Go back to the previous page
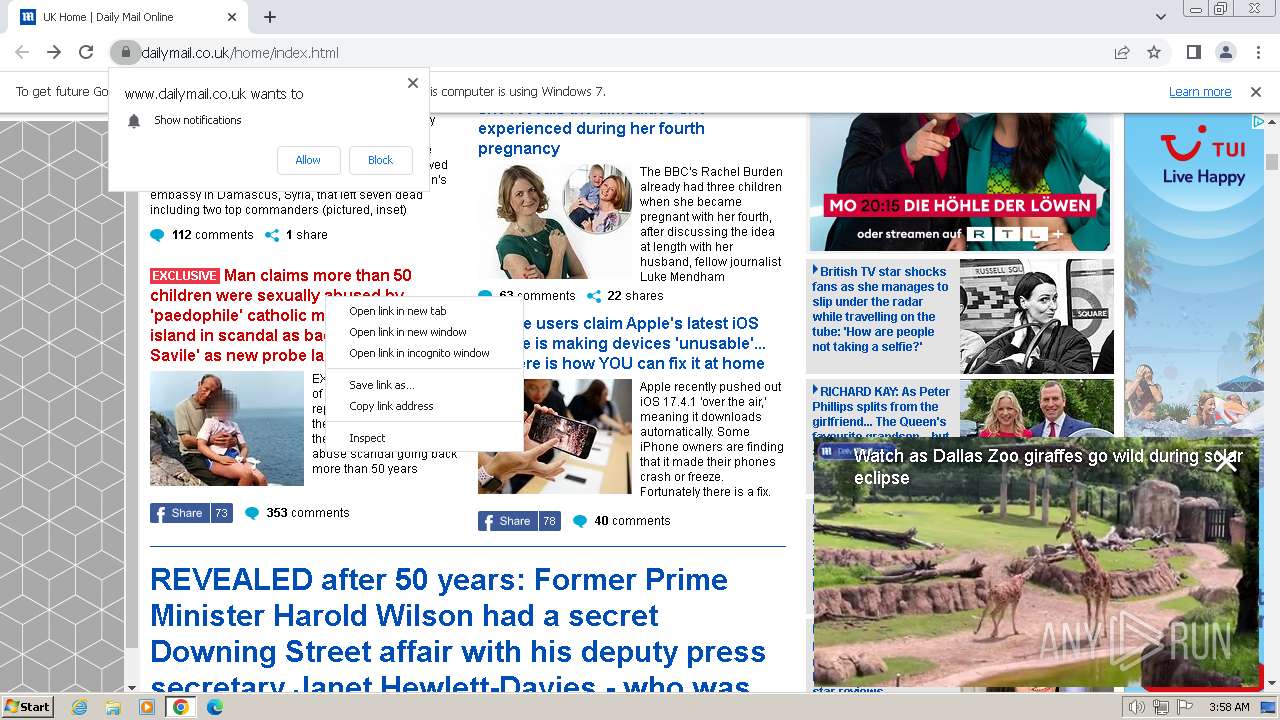 point(22,52)
